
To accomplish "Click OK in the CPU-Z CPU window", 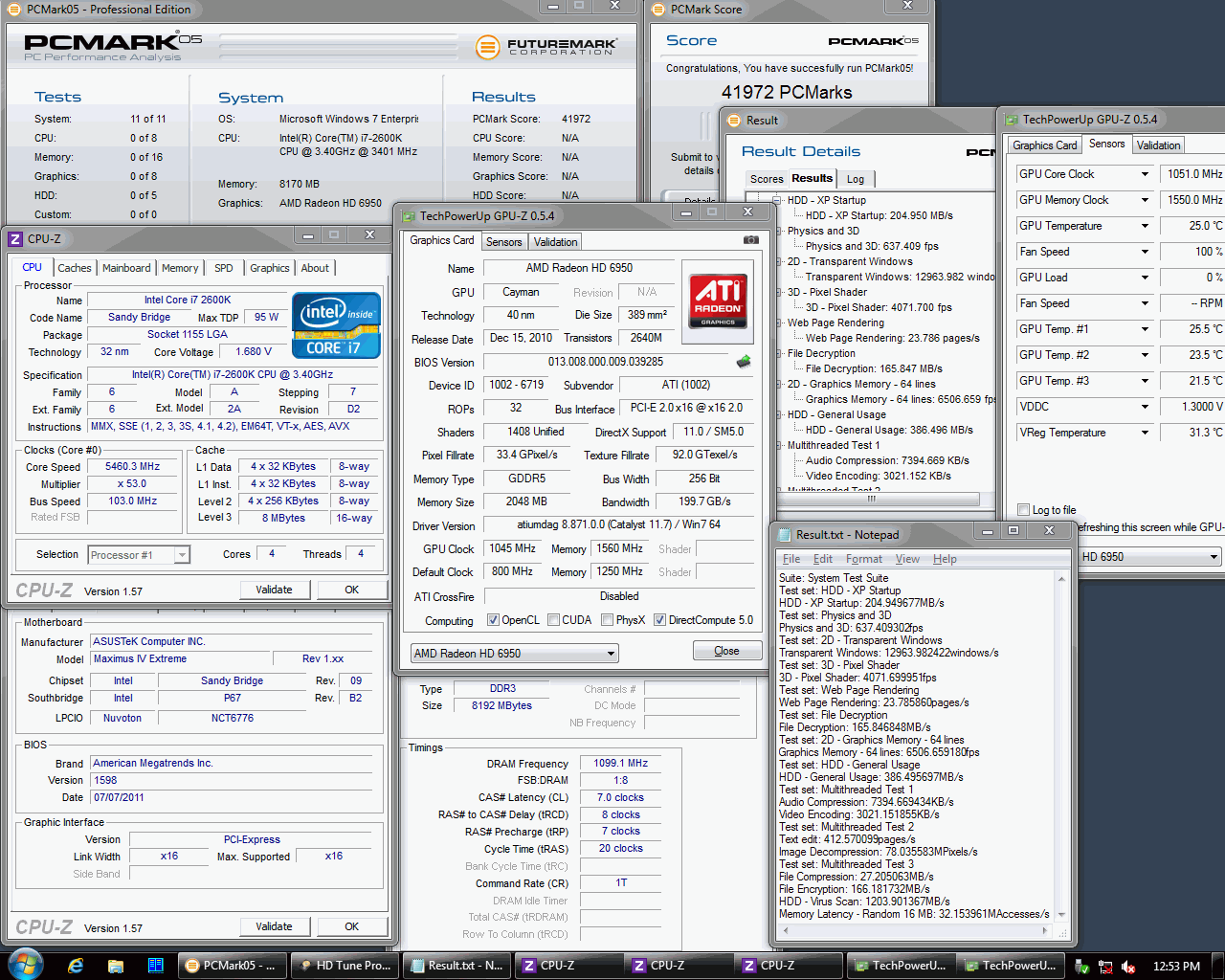I will tap(351, 590).
